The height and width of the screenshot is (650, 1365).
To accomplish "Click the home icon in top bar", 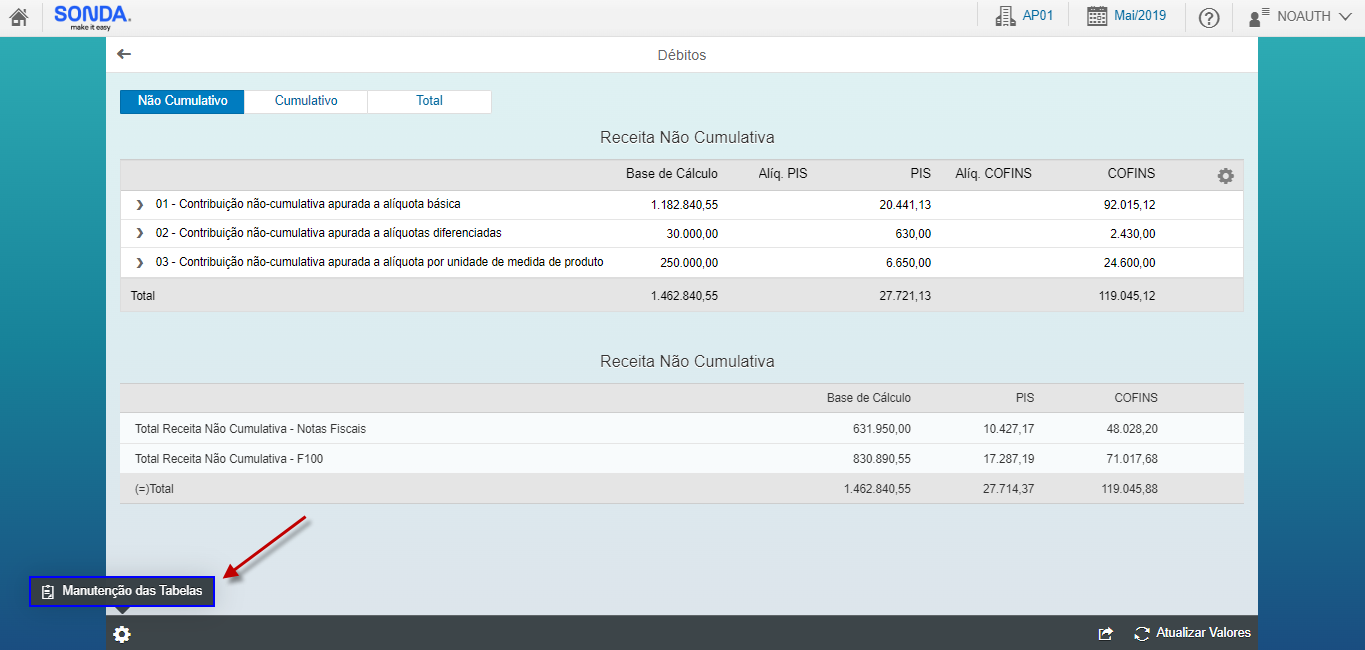I will [18, 17].
